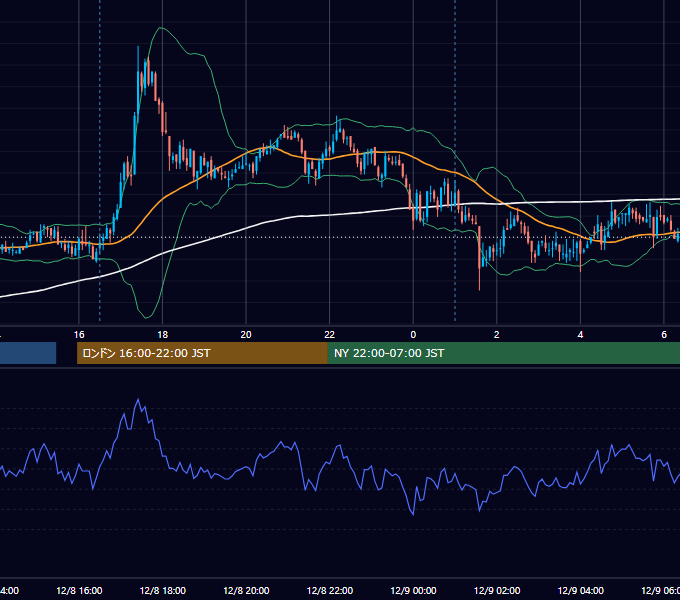The image size is (680, 600).
Task: Click the 0 hour label on price chart axis
Action: (x=413, y=335)
